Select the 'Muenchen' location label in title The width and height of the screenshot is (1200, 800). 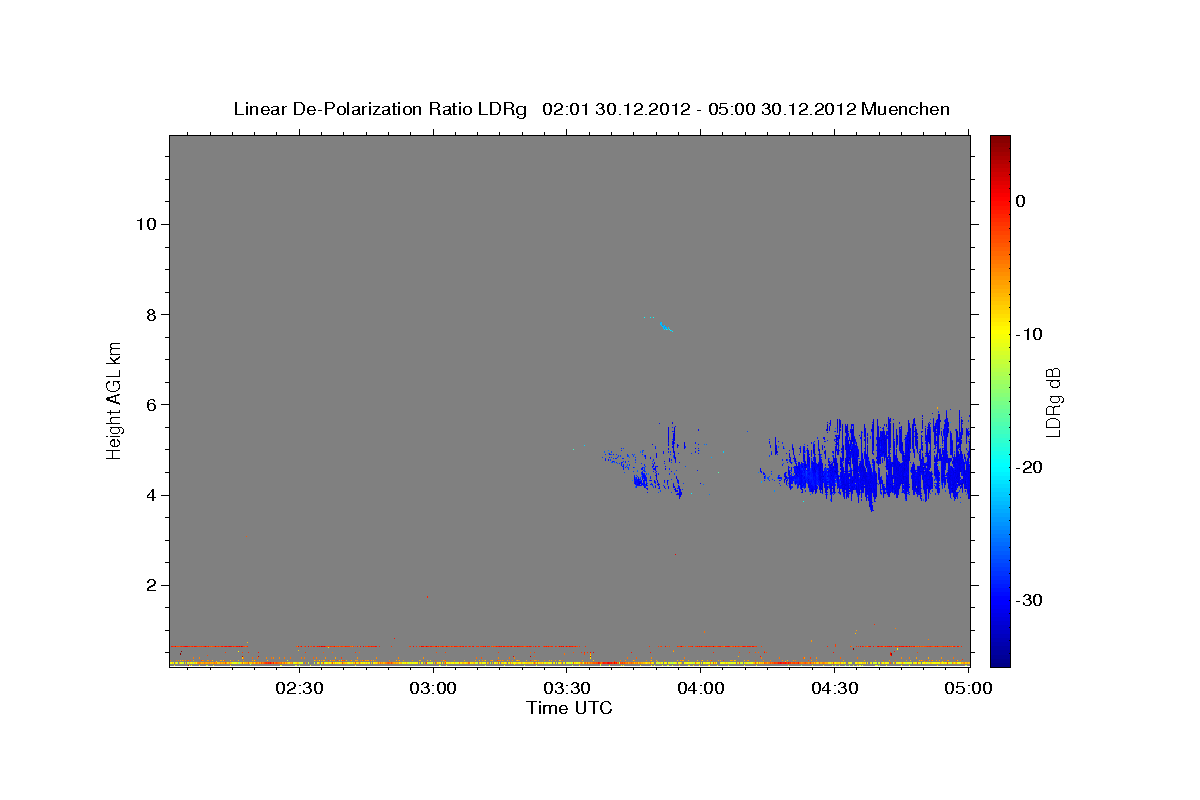pyautogui.click(x=906, y=109)
